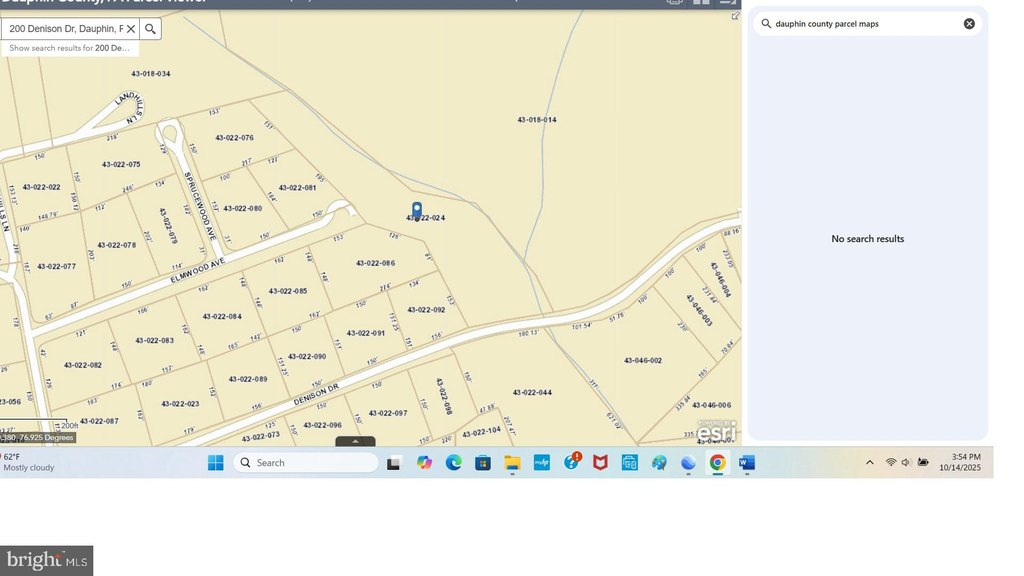Click the ELMWOOD AVE street label
This screenshot has height=576, width=1024.
(197, 270)
